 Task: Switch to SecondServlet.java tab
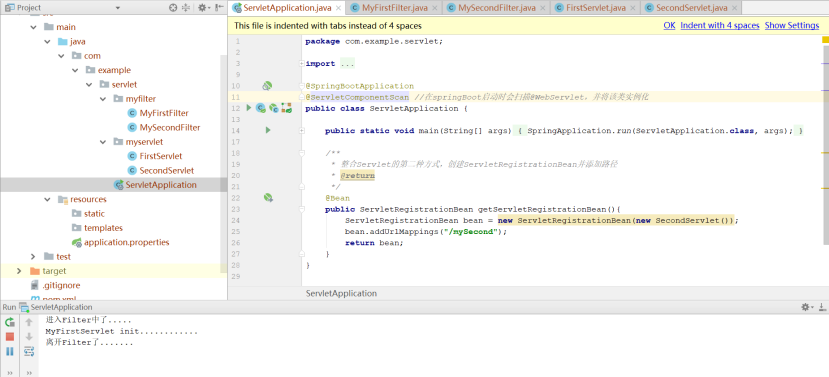[x=690, y=8]
